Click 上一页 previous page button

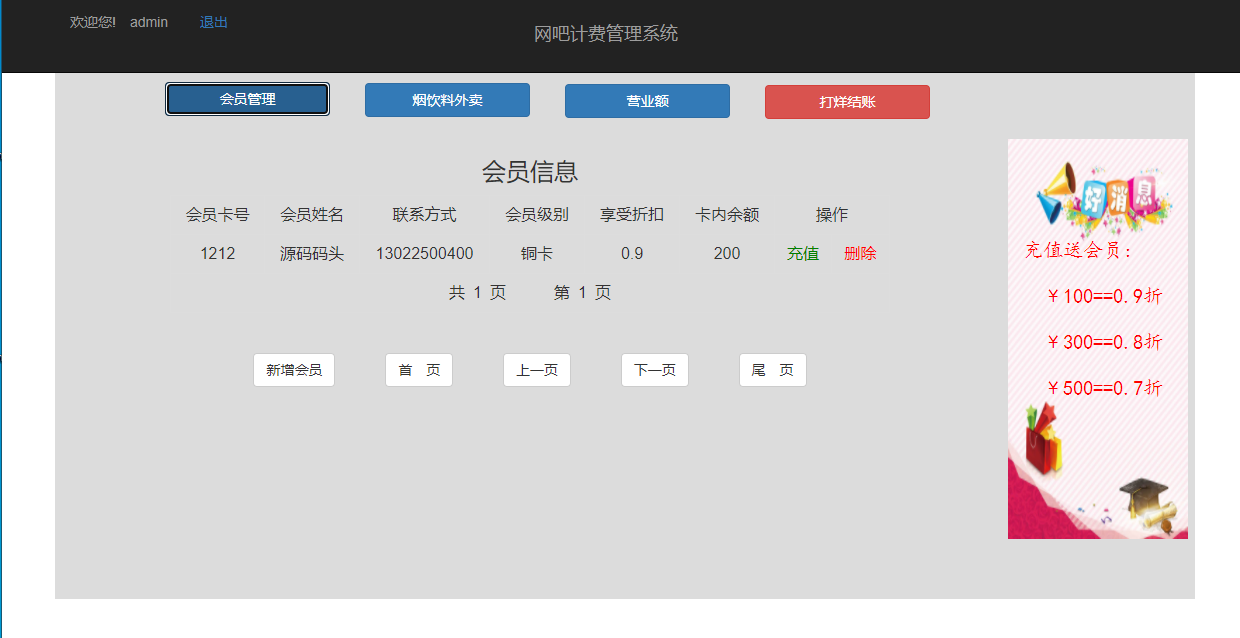click(536, 369)
